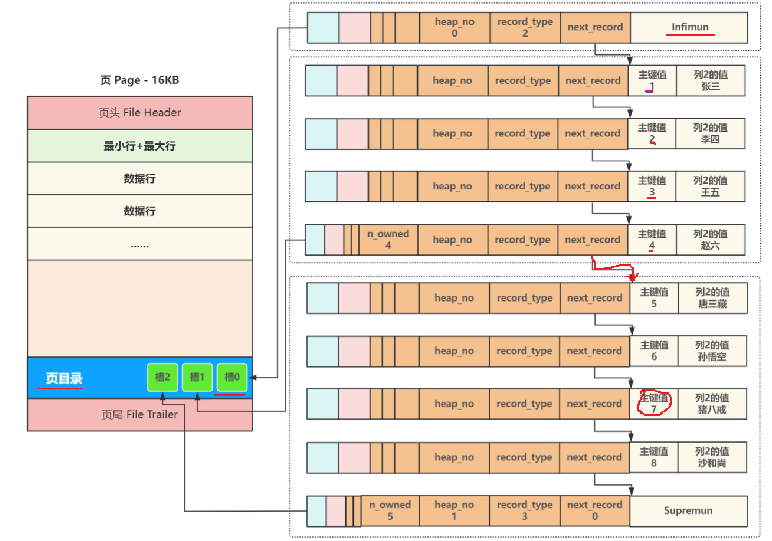Click the "record_type 3" cell

pos(525,510)
